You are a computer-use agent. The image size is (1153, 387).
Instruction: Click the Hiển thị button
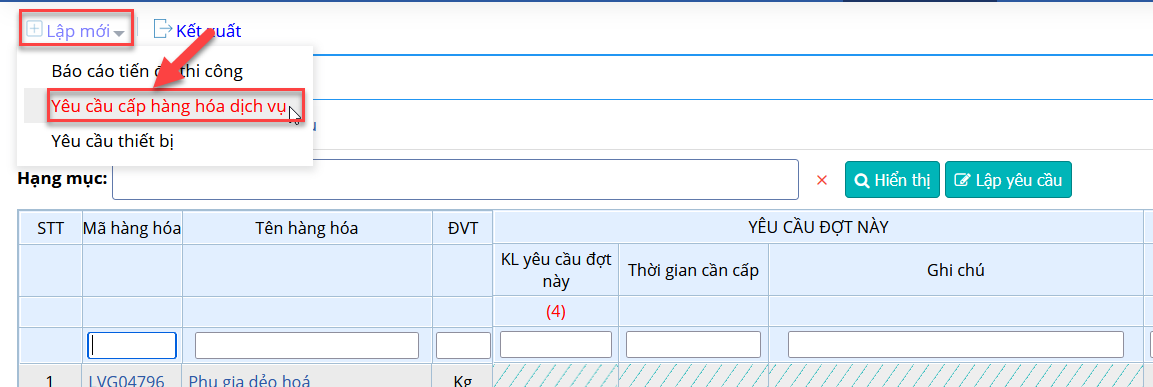coord(892,180)
